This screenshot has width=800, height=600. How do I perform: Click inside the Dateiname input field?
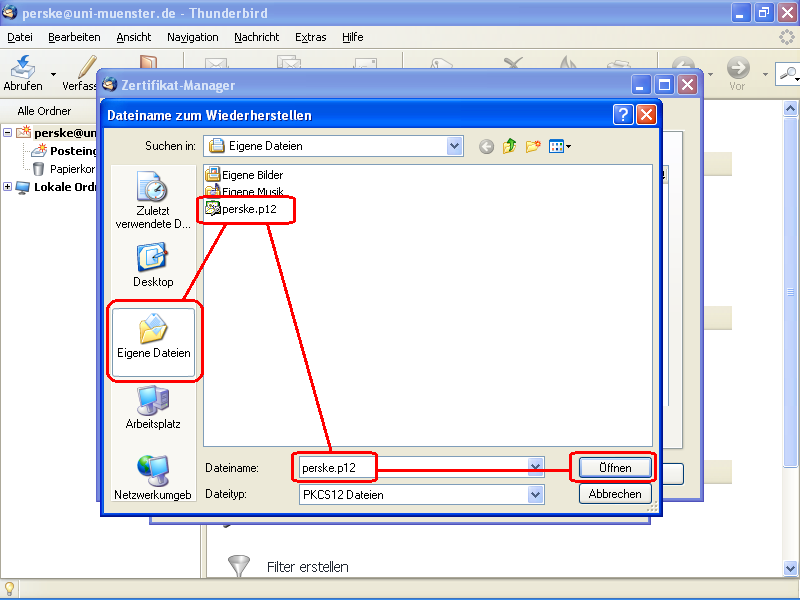point(400,467)
